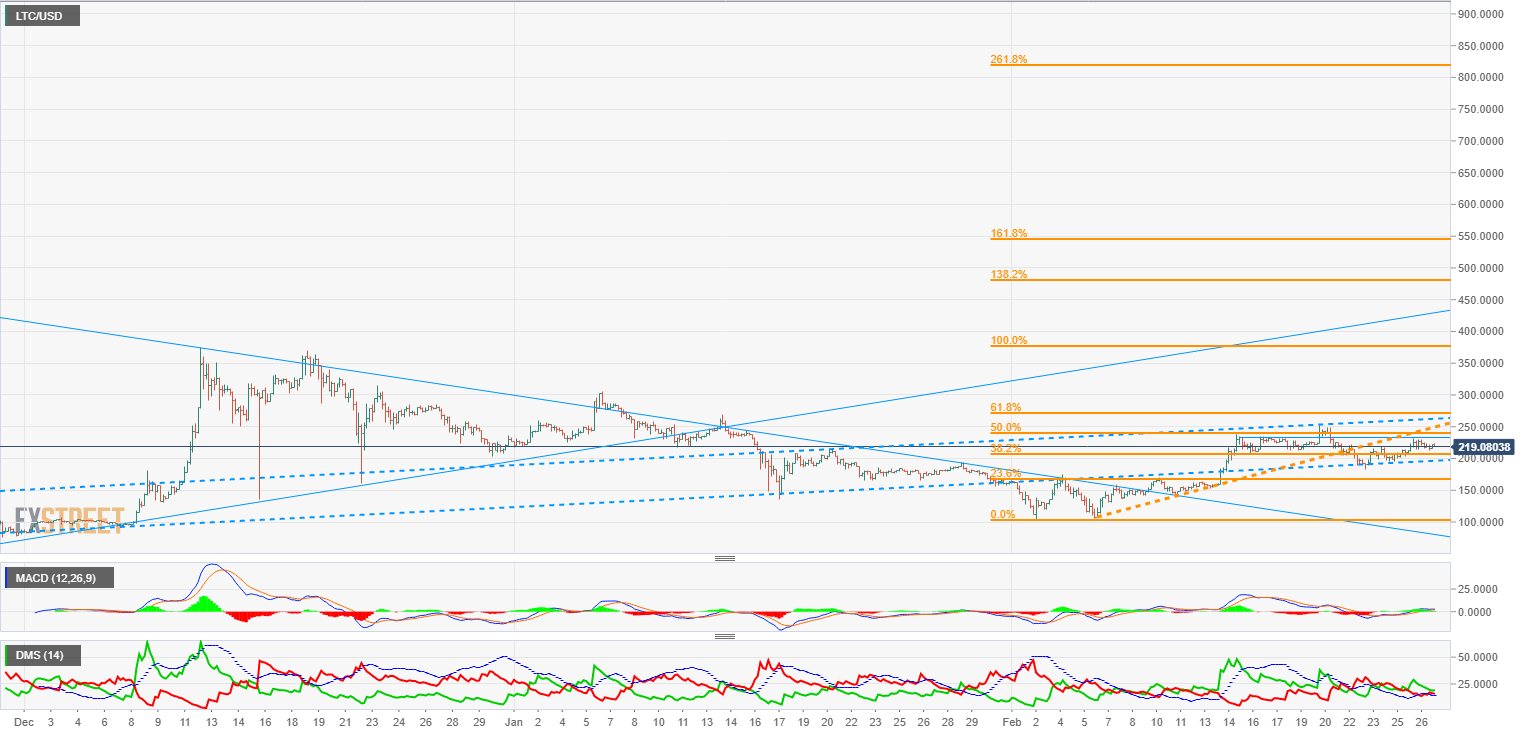Select the 0.0% Fibonacci level label
The height and width of the screenshot is (735, 1534).
(x=1003, y=514)
